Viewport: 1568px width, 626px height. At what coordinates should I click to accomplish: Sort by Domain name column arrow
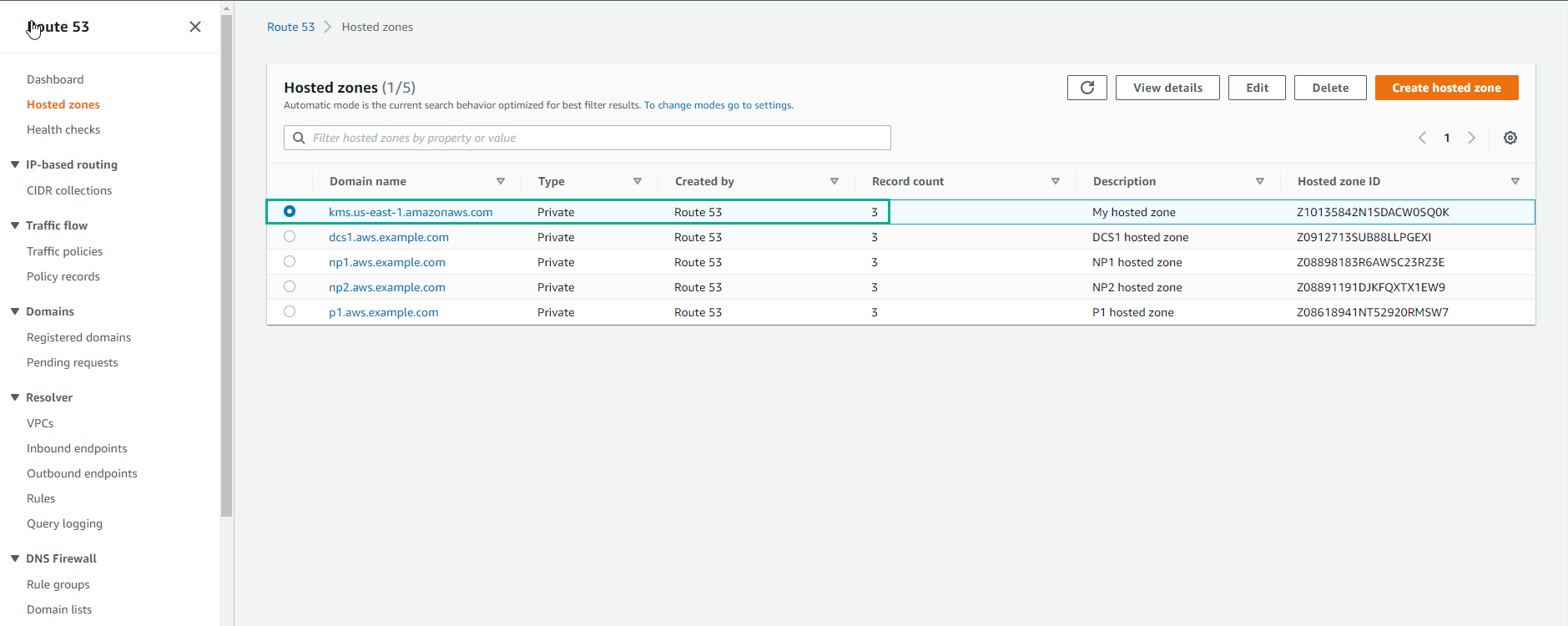pyautogui.click(x=501, y=181)
